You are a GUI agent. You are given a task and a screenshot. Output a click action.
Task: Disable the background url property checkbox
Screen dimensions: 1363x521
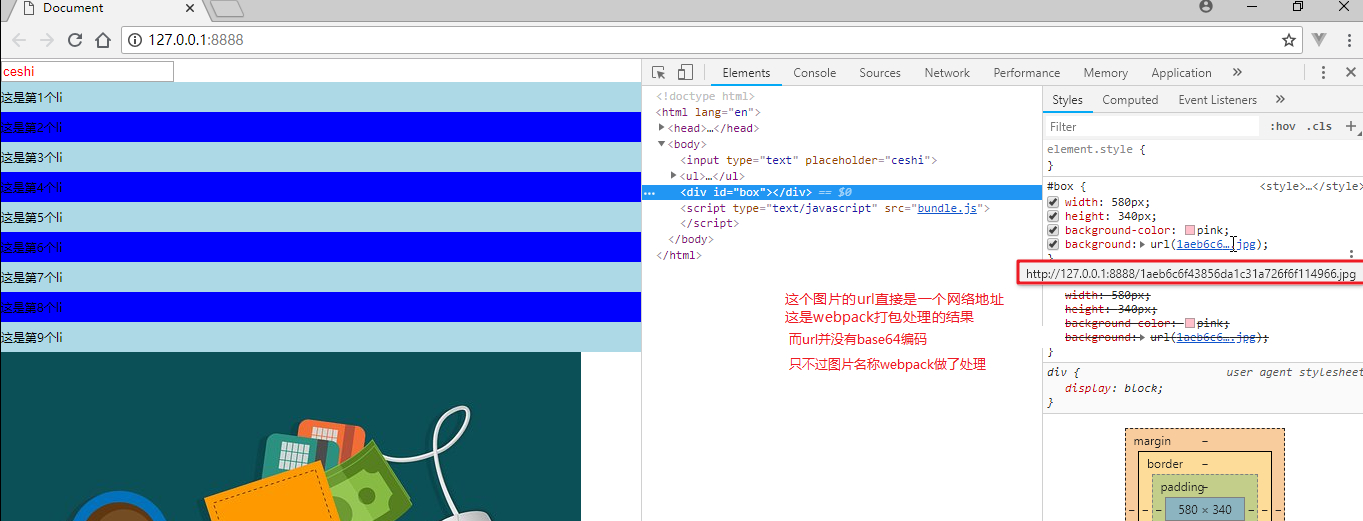(1052, 244)
